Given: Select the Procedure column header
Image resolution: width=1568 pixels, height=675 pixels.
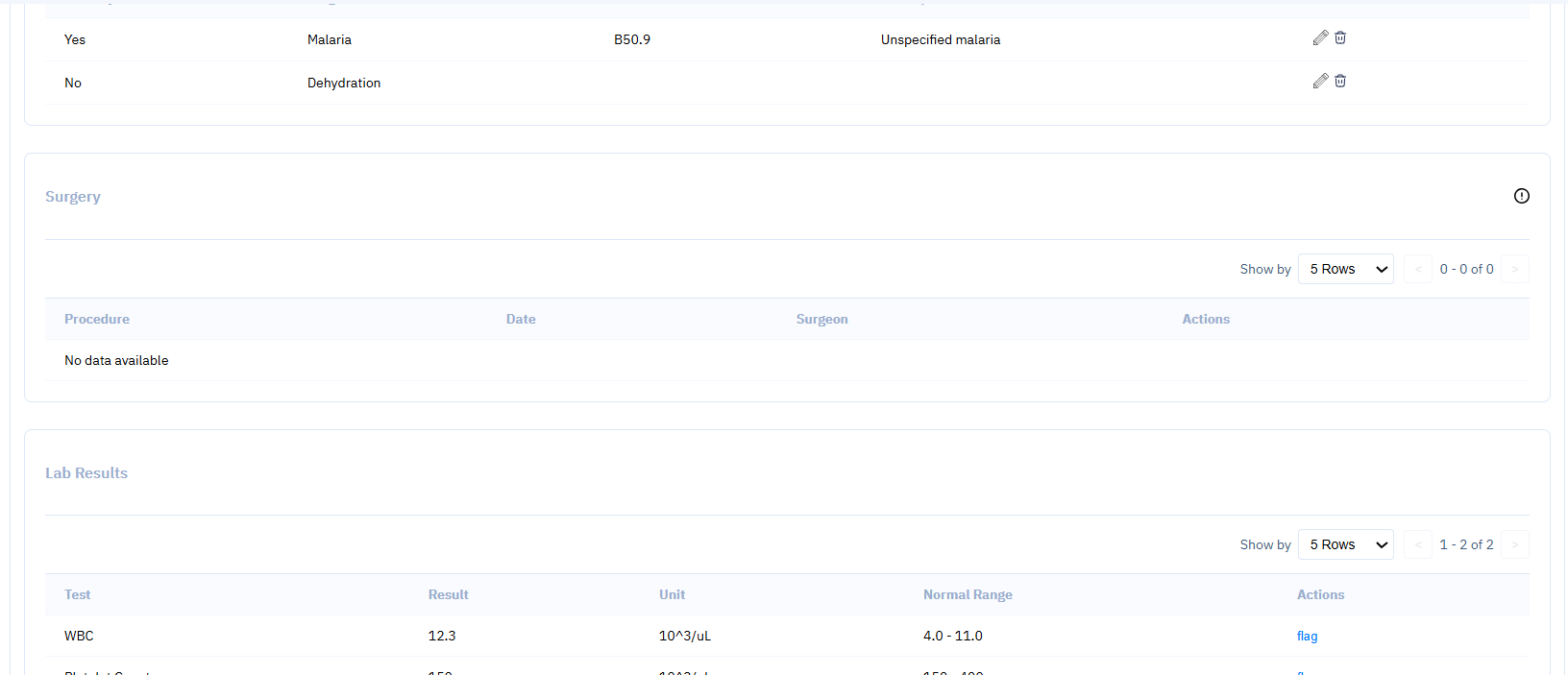Looking at the screenshot, I should [x=97, y=319].
